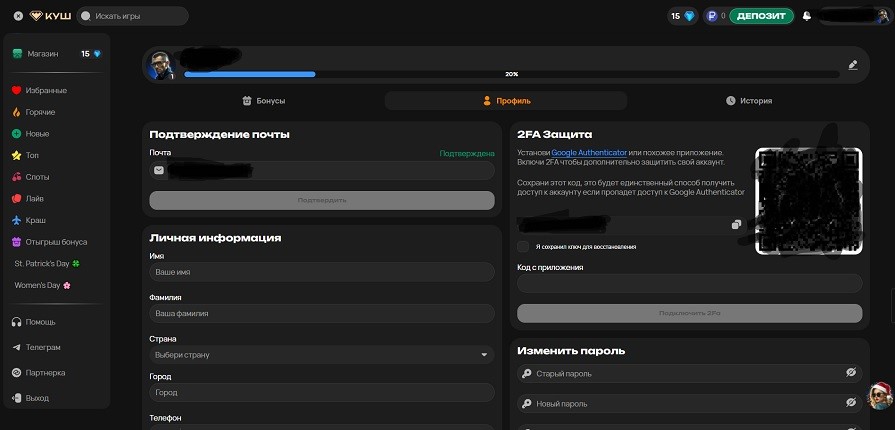Show new password with eye icon

click(851, 402)
